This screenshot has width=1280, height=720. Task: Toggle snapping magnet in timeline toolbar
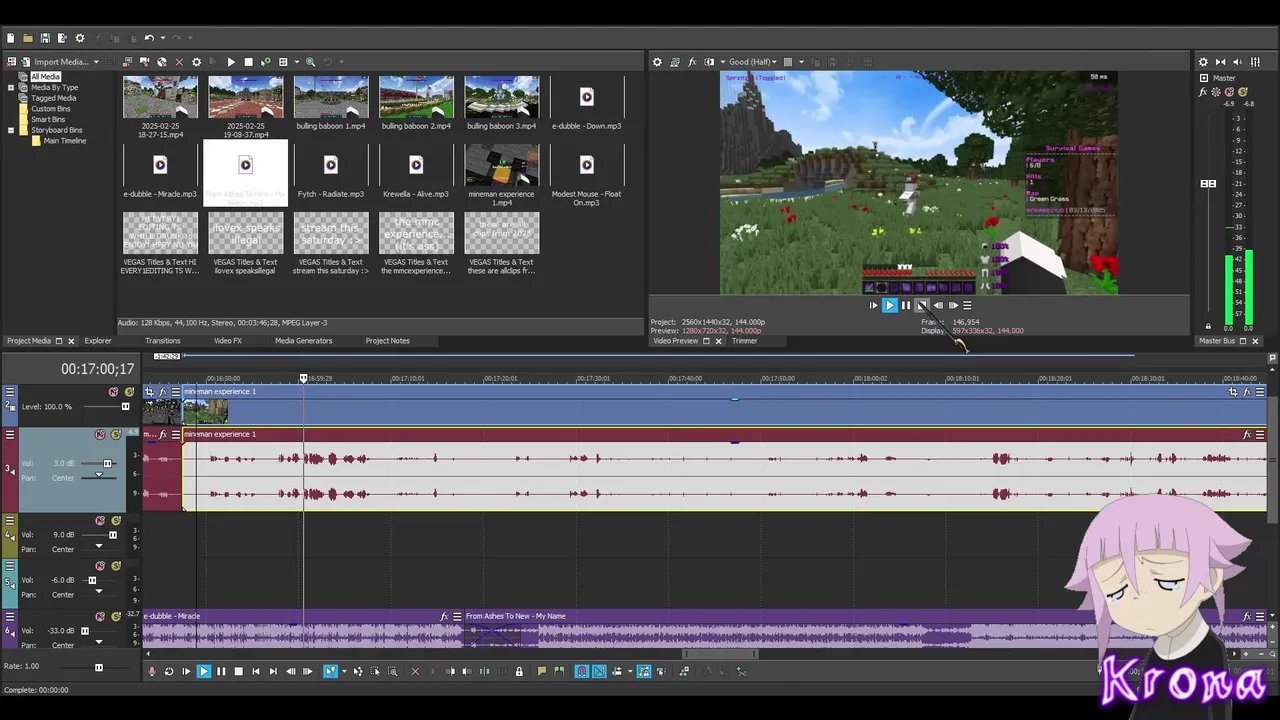point(580,671)
